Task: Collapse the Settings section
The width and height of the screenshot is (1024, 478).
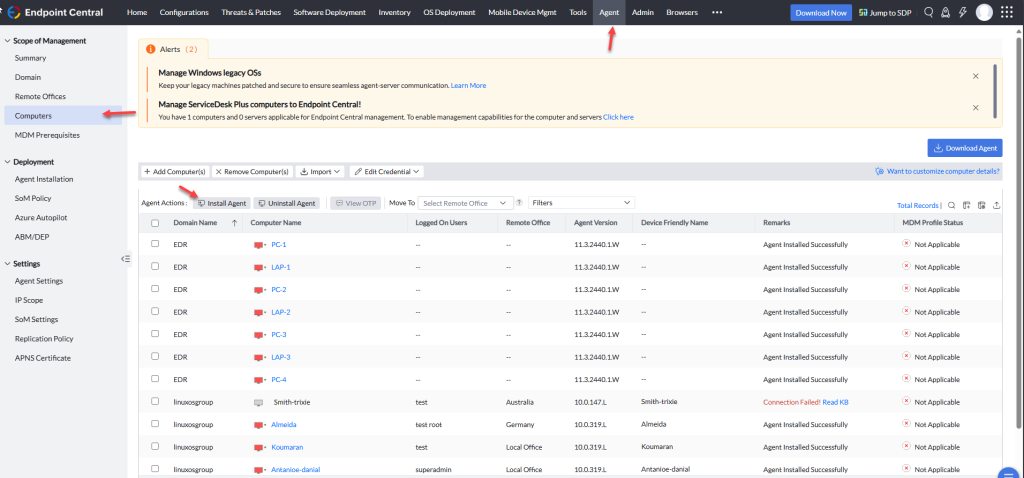Action: [7, 264]
